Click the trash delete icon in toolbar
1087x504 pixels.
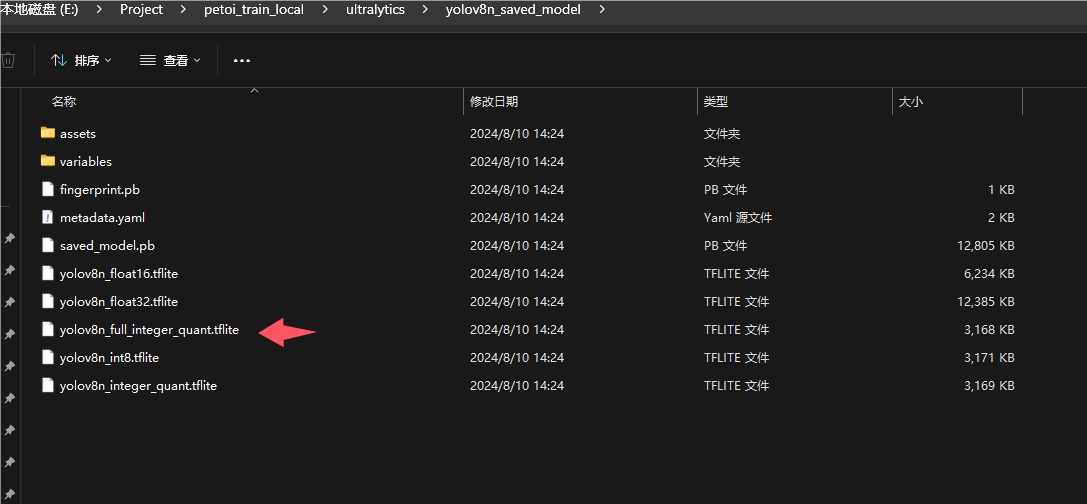click(8, 60)
